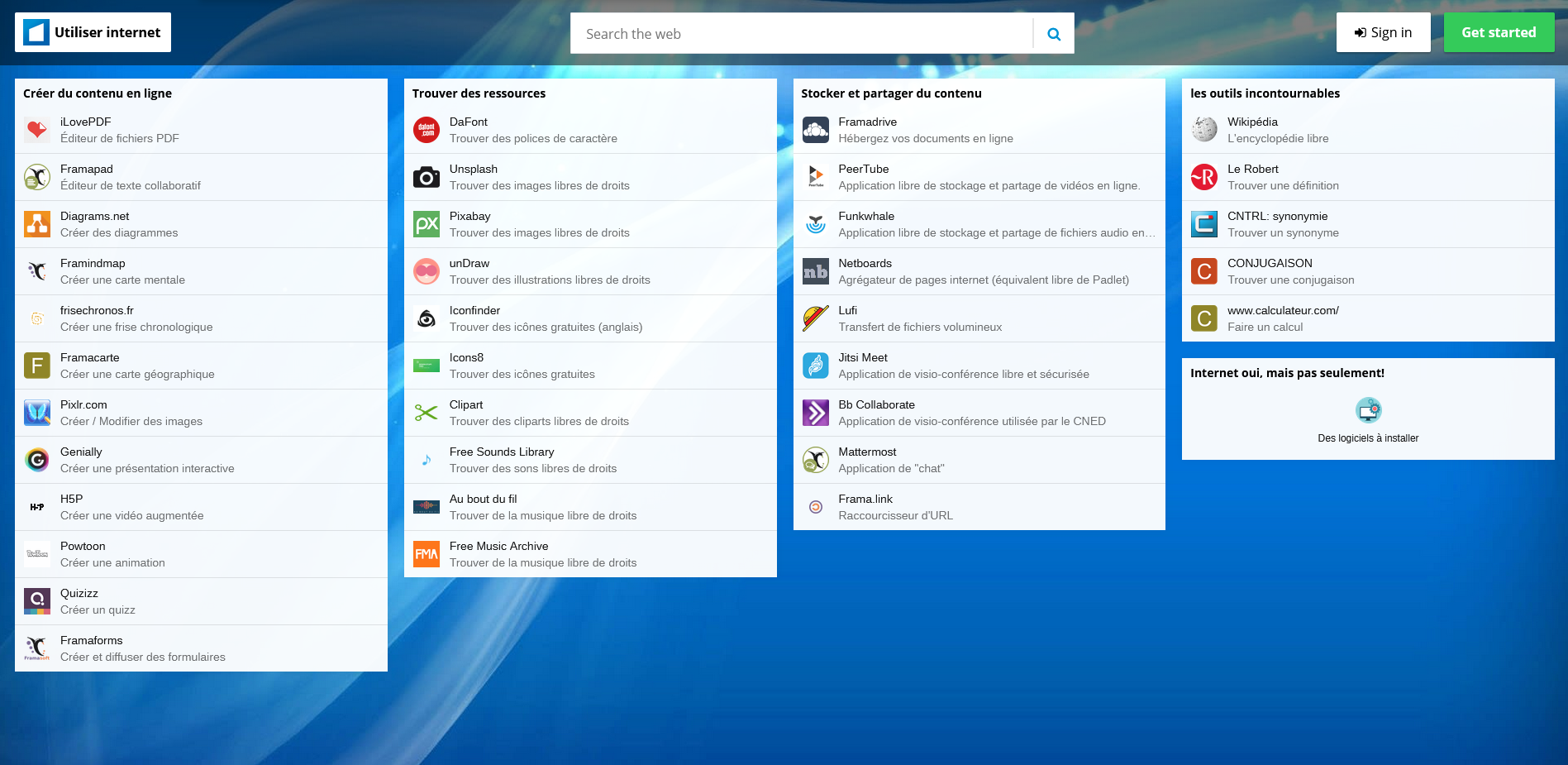
Task: Click the Free Music Archive FMA icon
Action: pyautogui.click(x=427, y=554)
